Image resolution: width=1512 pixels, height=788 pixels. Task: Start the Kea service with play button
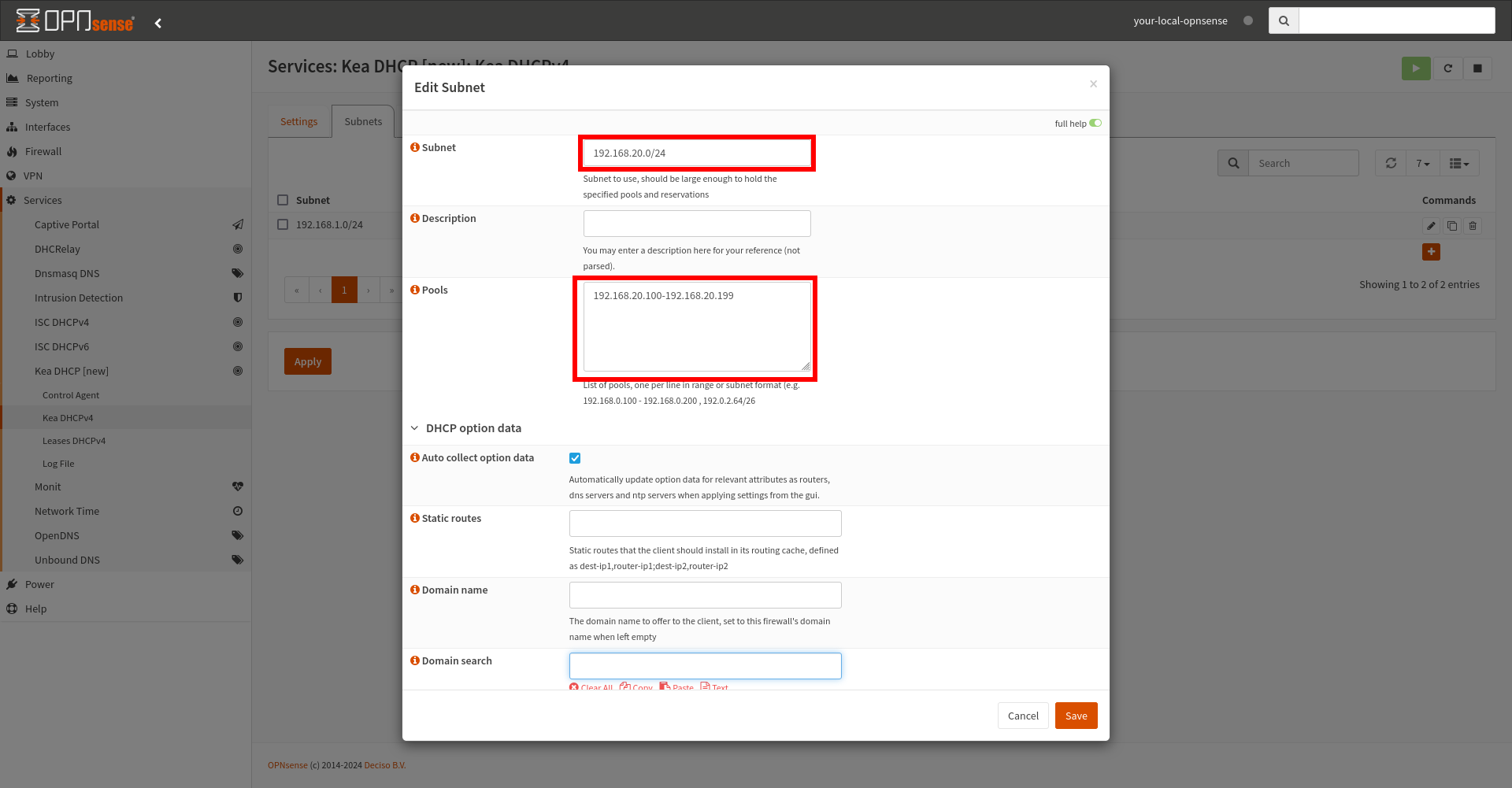click(x=1416, y=68)
